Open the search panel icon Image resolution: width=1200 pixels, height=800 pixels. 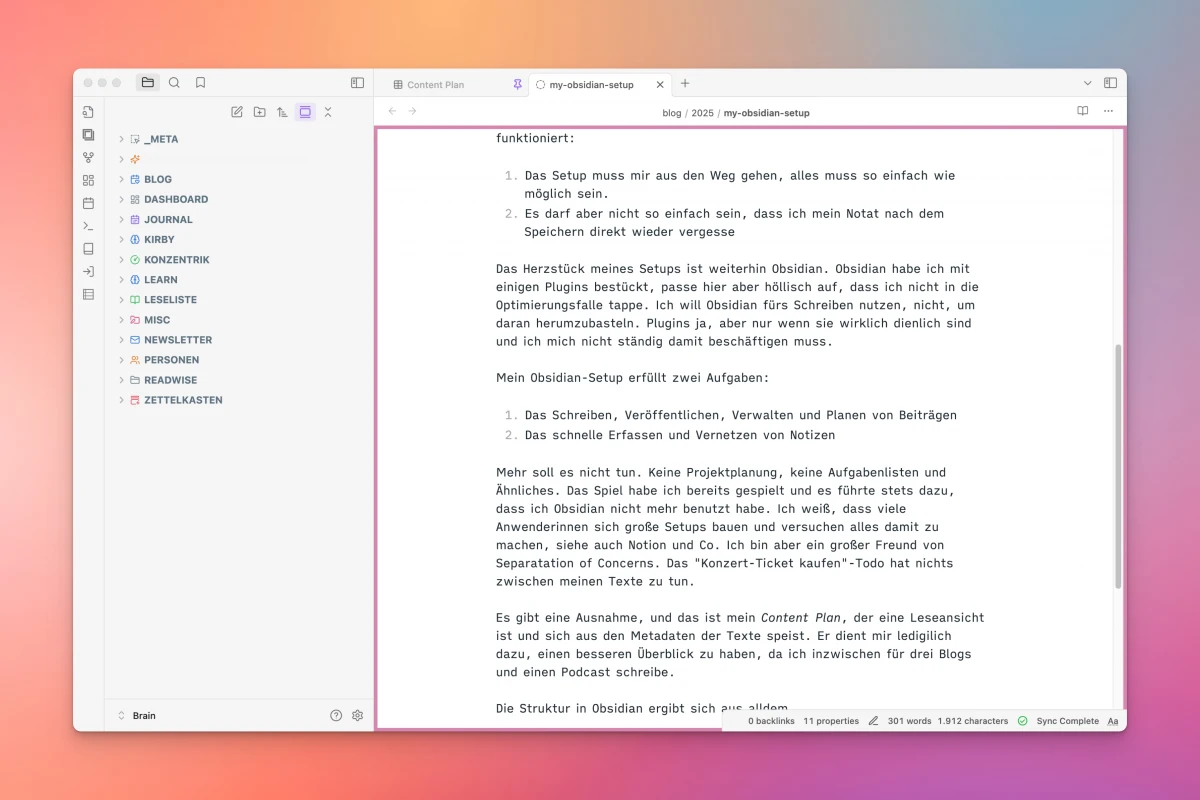(x=174, y=83)
